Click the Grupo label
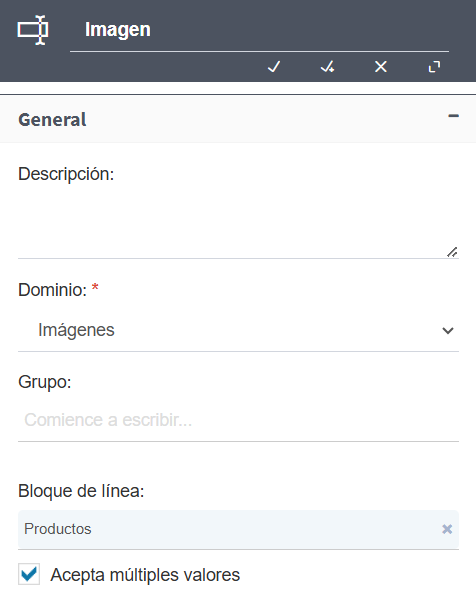The height and width of the screenshot is (590, 476). pos(45,382)
